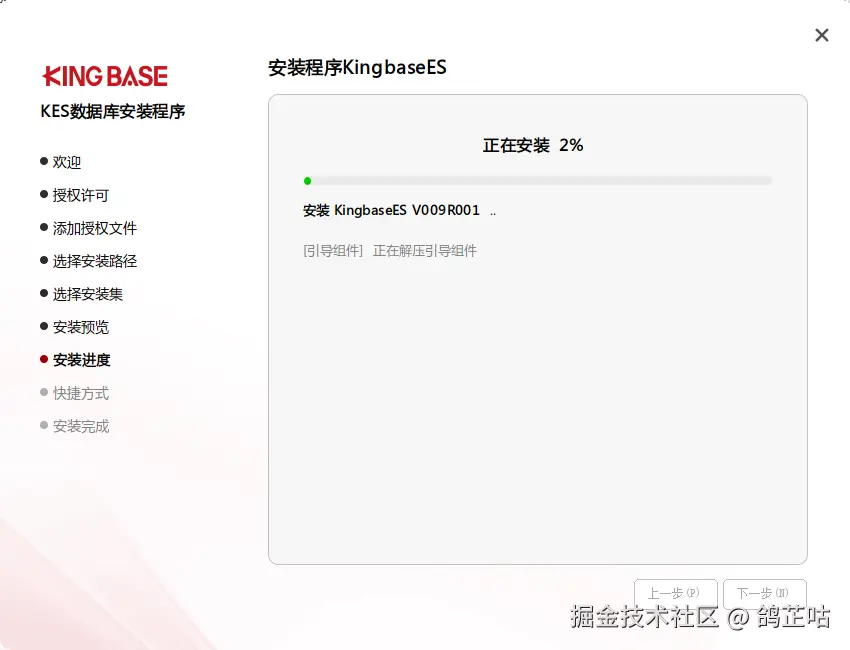
Task: Close the KingbaseES installer window
Action: tap(822, 35)
